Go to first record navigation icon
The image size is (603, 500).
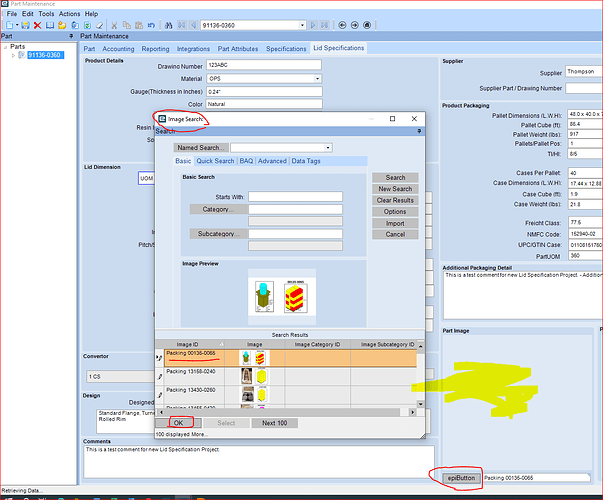[x=182, y=25]
